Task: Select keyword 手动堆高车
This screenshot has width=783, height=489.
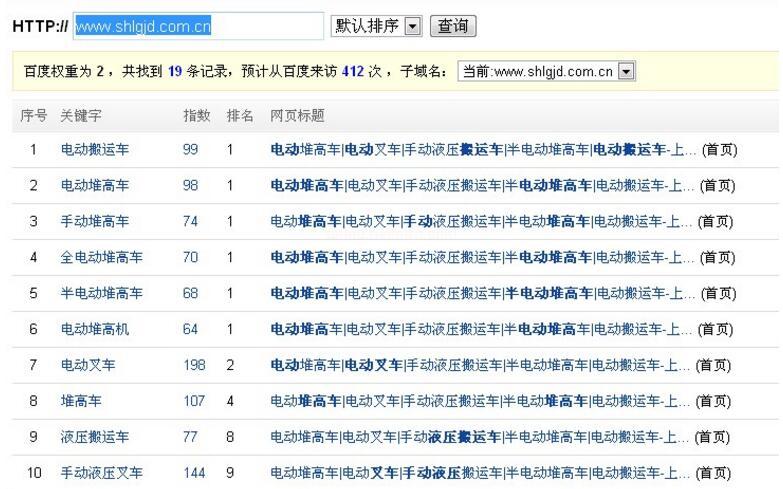Action: click(x=95, y=222)
